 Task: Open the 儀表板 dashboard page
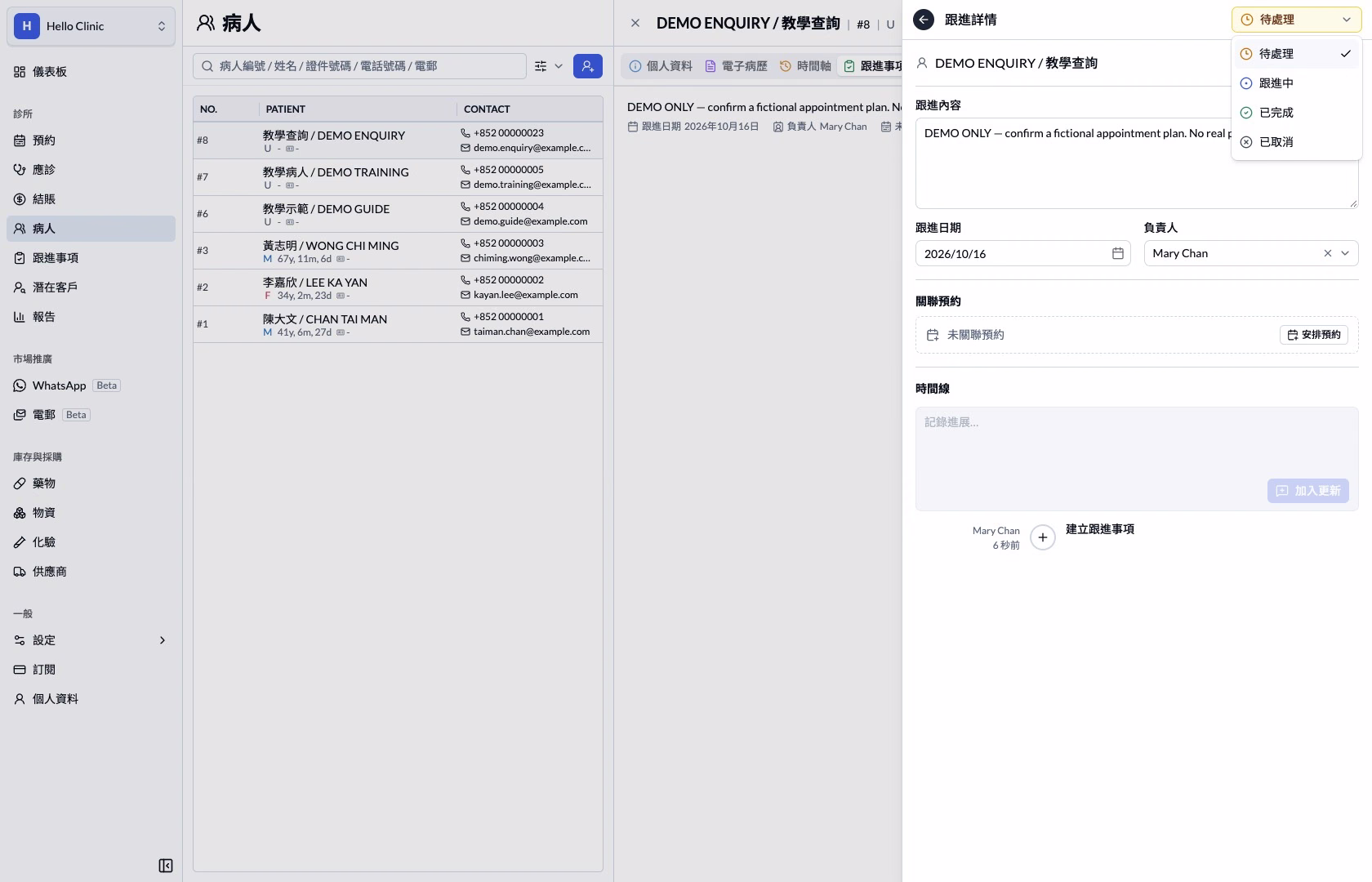[91, 72]
